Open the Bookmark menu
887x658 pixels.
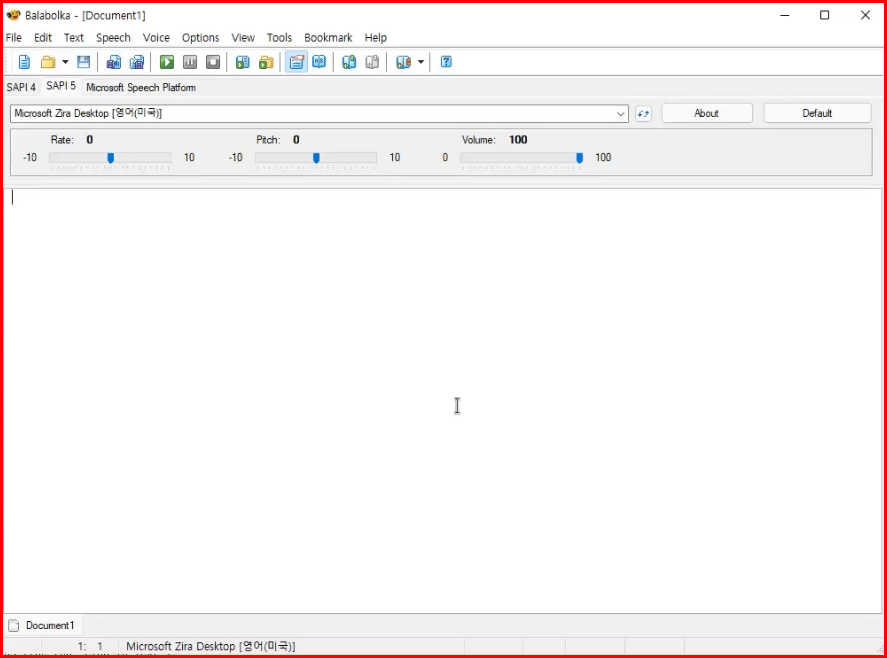[328, 37]
